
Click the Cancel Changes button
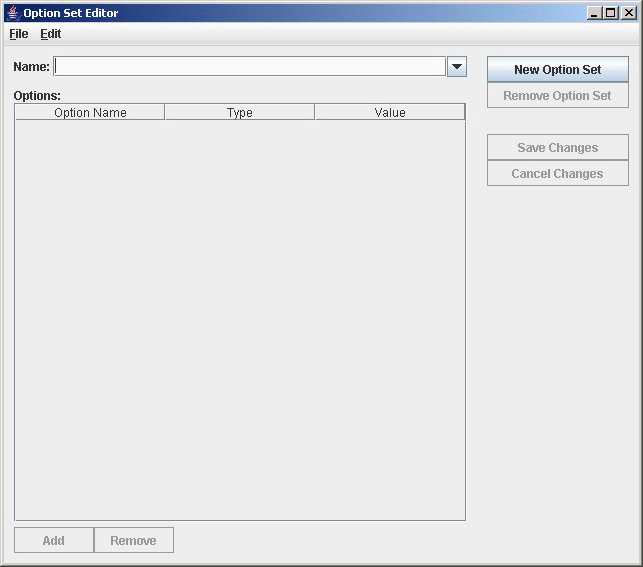click(x=558, y=173)
